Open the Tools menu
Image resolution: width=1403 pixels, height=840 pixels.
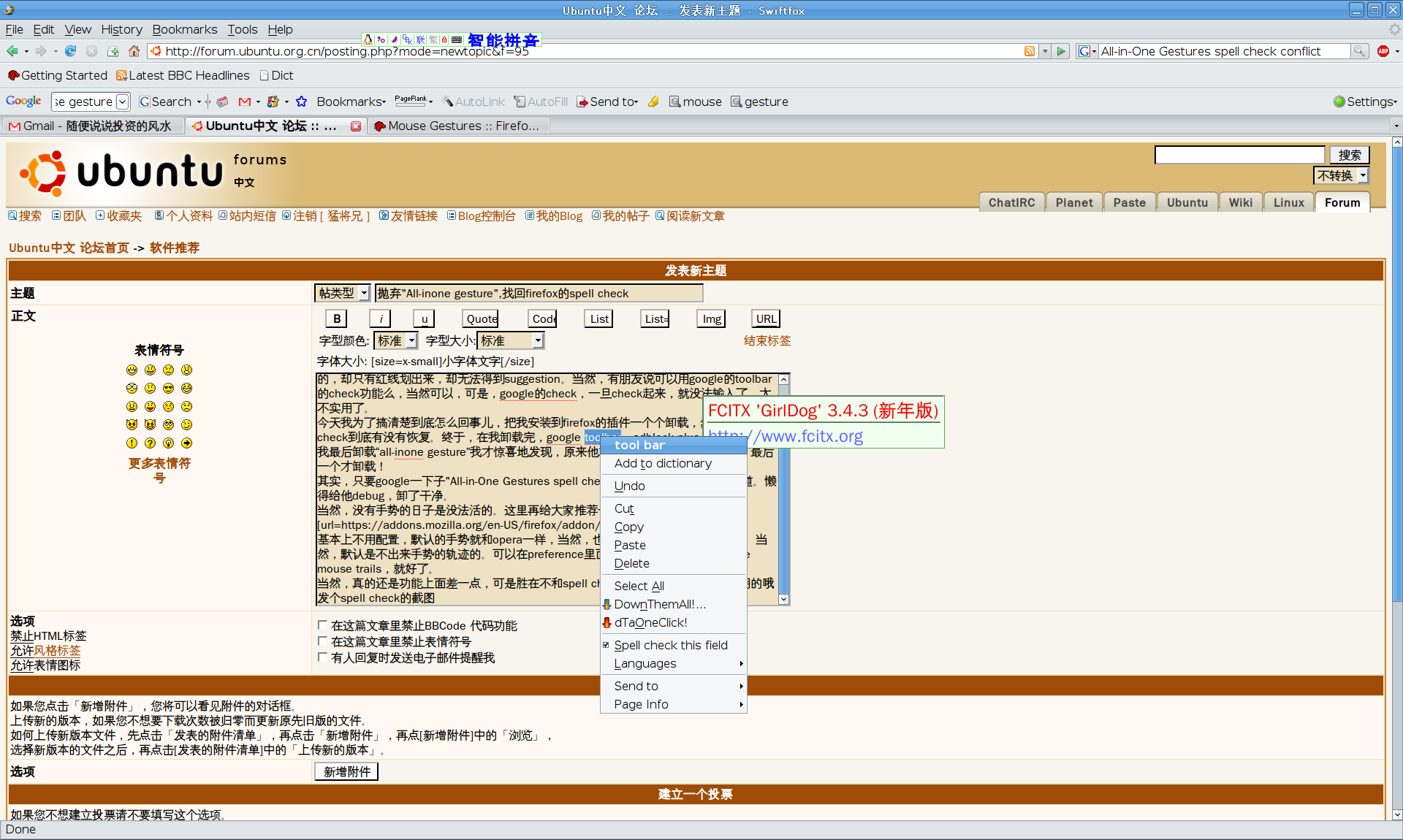coord(242,29)
